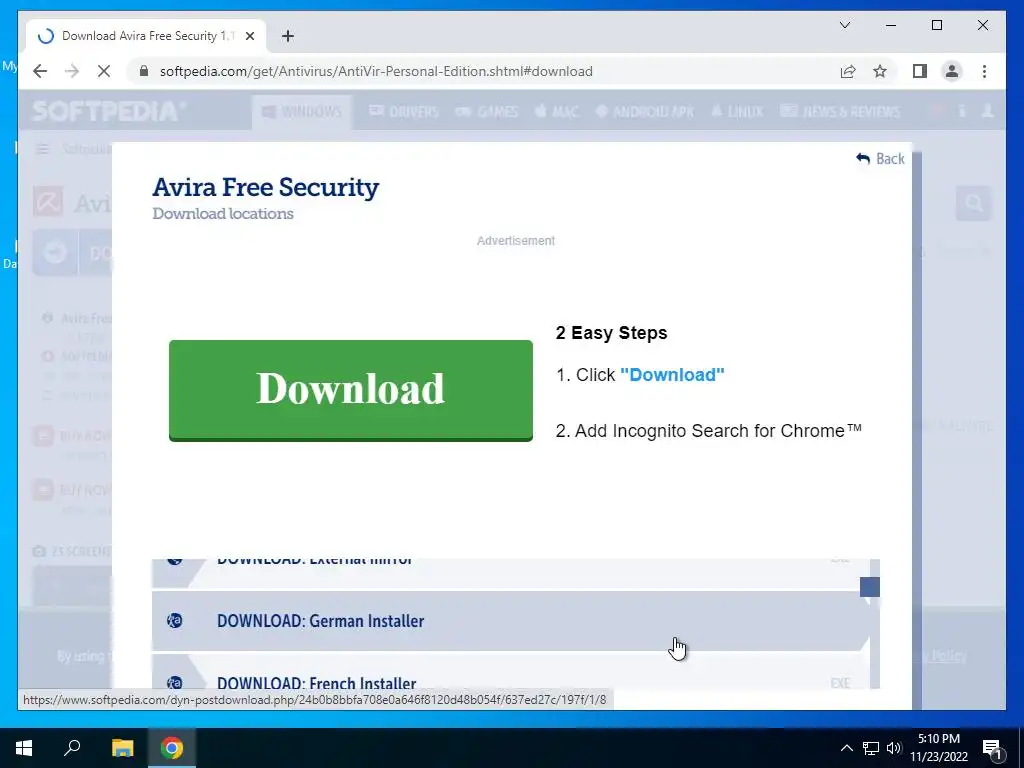Select DOWNLOAD: French Installer
Image resolution: width=1024 pixels, height=768 pixels.
tap(510, 673)
